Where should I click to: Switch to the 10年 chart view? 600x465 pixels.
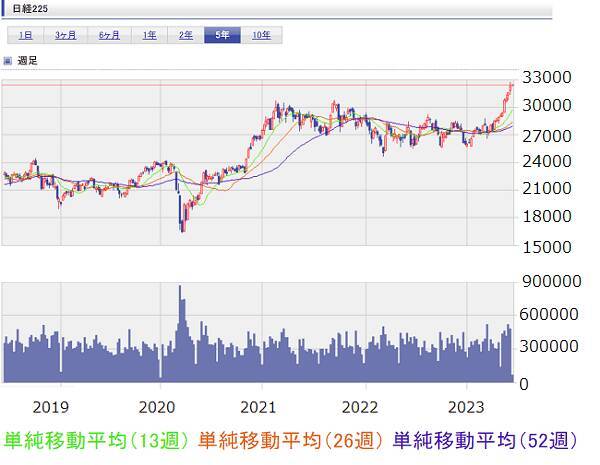click(261, 35)
